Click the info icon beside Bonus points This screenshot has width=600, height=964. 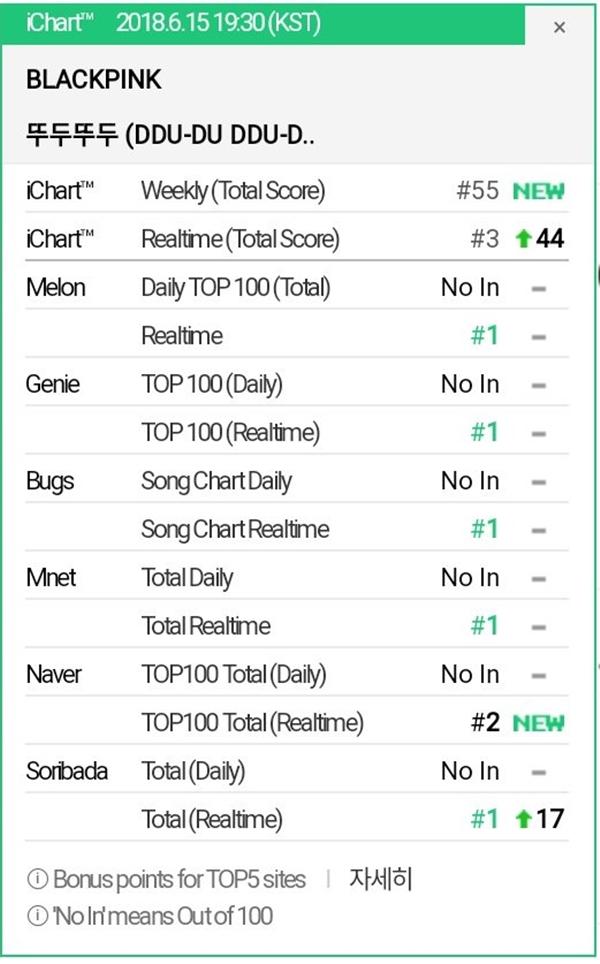37,881
